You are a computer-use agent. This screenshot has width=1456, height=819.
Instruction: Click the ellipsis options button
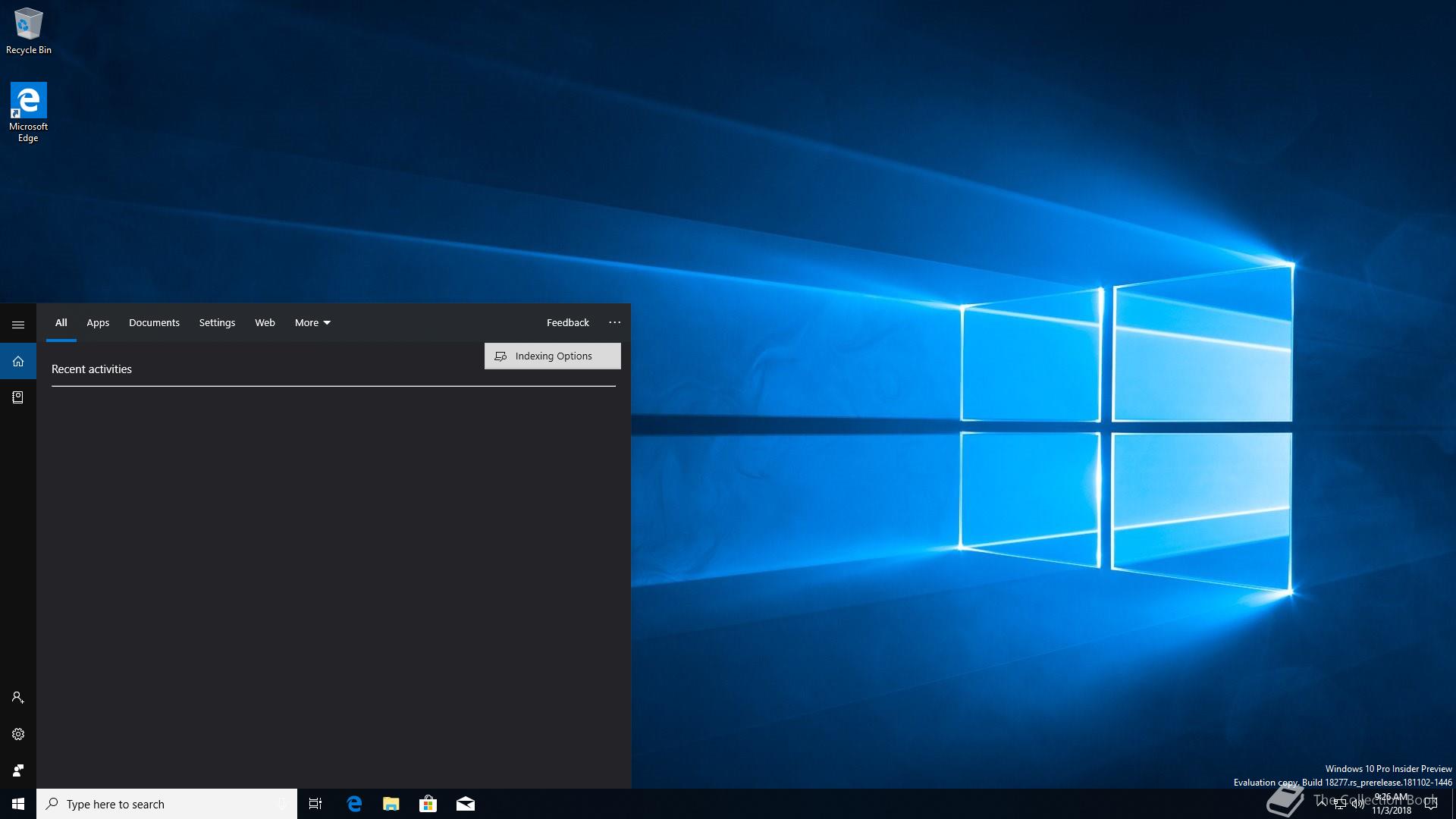pyautogui.click(x=614, y=323)
